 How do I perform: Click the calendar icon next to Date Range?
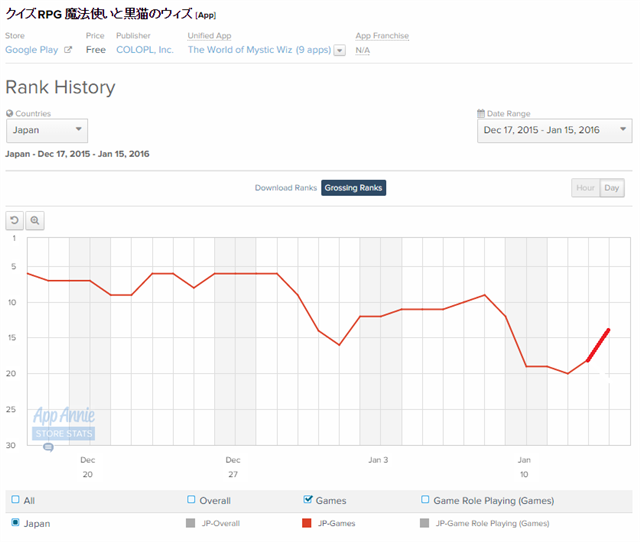click(x=482, y=114)
